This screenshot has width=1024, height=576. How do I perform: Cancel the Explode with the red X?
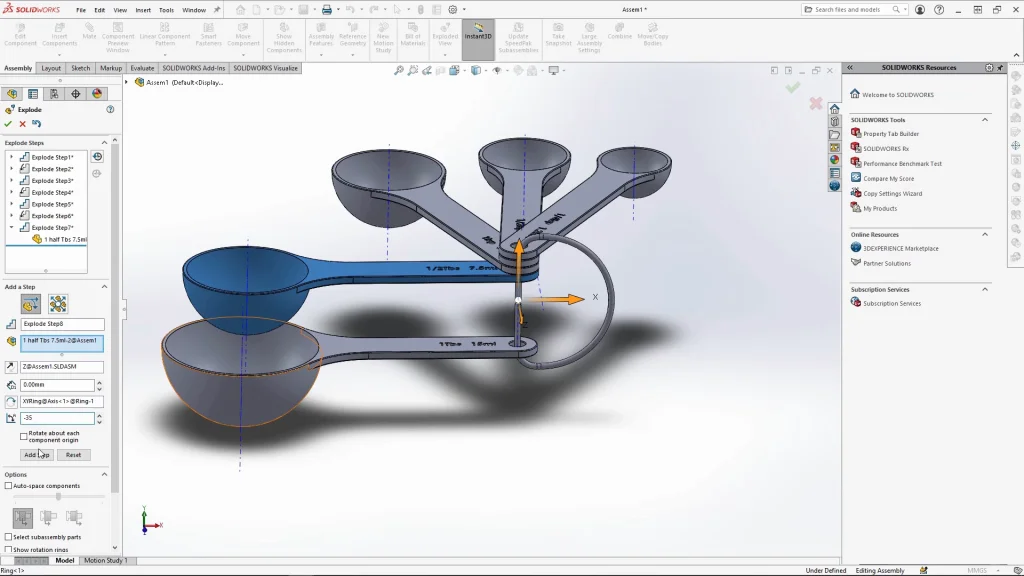click(23, 124)
